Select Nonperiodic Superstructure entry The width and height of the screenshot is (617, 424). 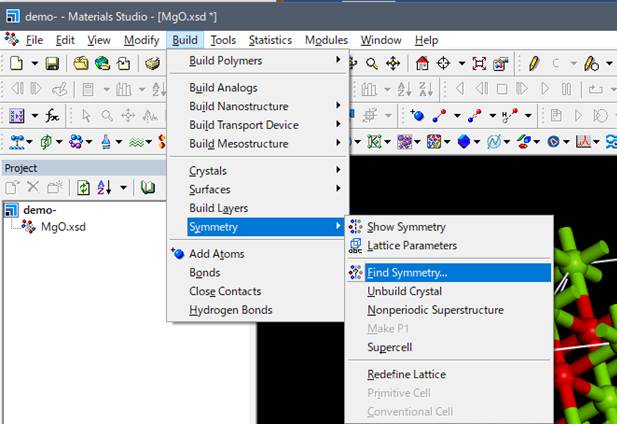[x=449, y=310]
